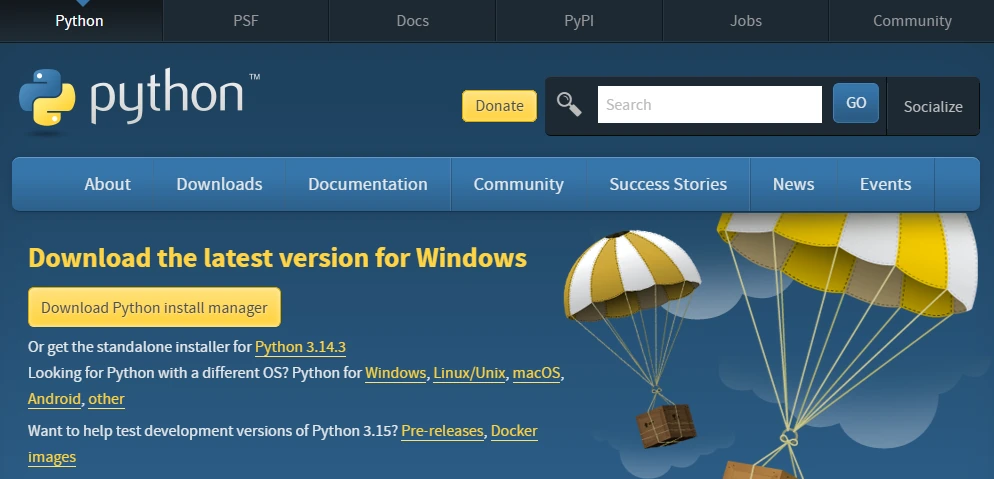The height and width of the screenshot is (479, 994).
Task: Open the Community top tab
Action: [911, 20]
